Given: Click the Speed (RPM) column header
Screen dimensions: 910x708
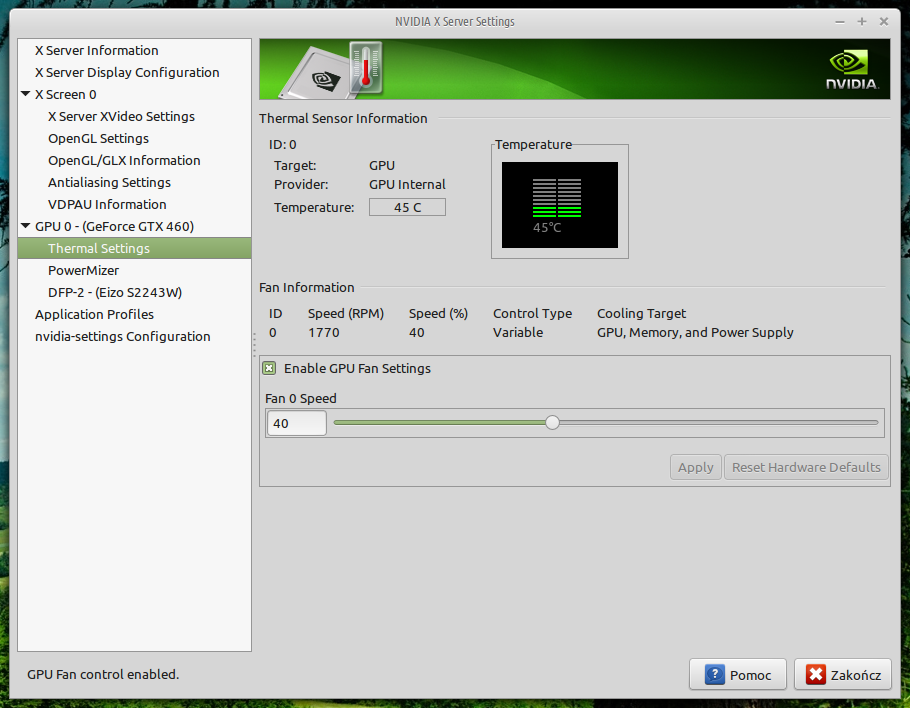Looking at the screenshot, I should (346, 313).
